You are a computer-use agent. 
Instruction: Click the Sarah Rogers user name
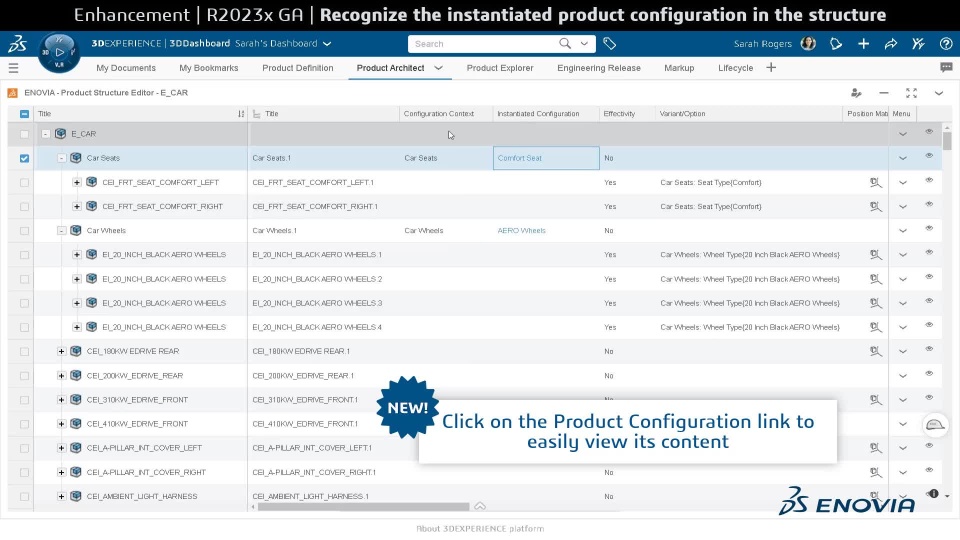coord(762,43)
